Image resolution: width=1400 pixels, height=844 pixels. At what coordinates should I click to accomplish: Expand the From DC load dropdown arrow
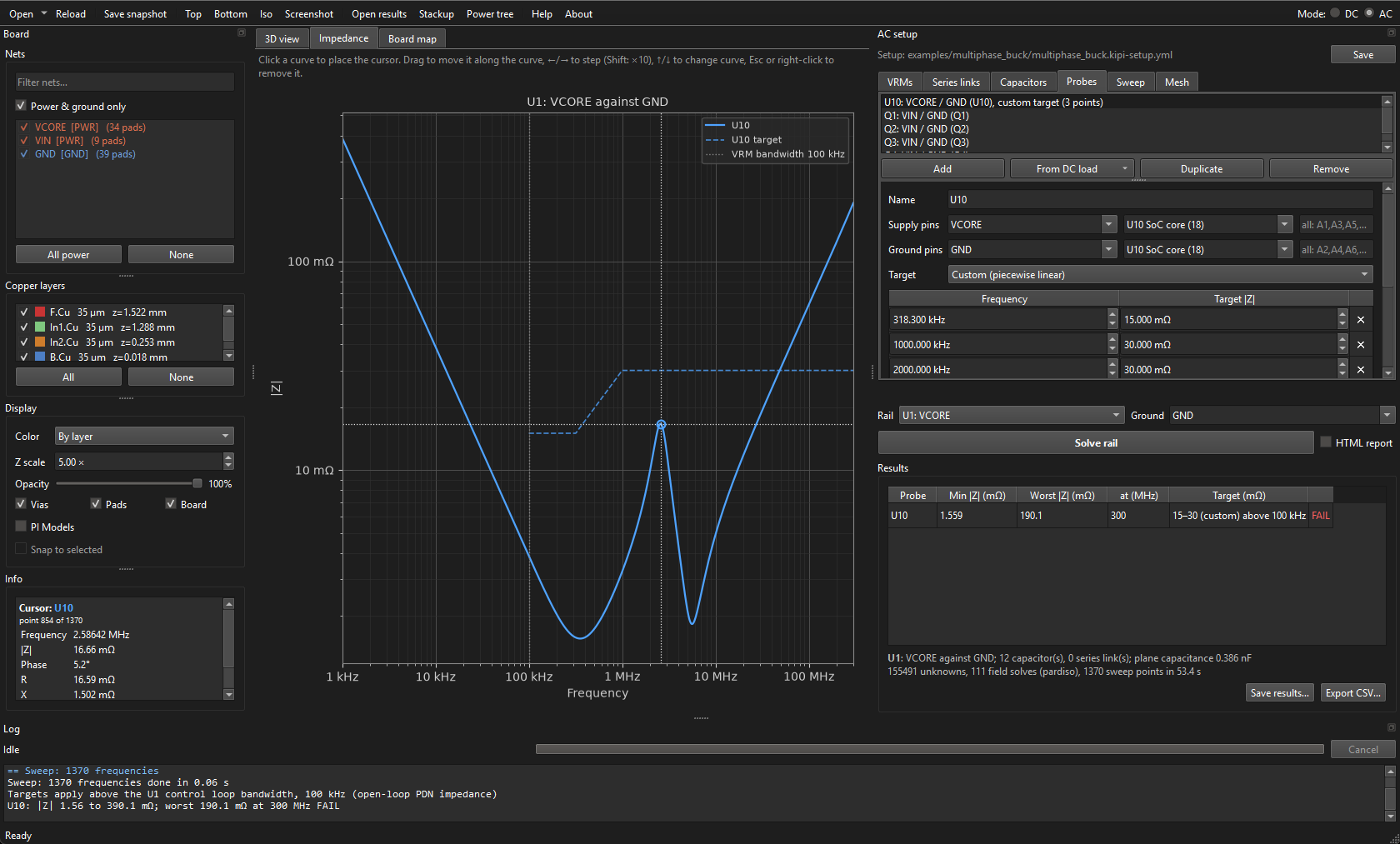coord(1124,169)
